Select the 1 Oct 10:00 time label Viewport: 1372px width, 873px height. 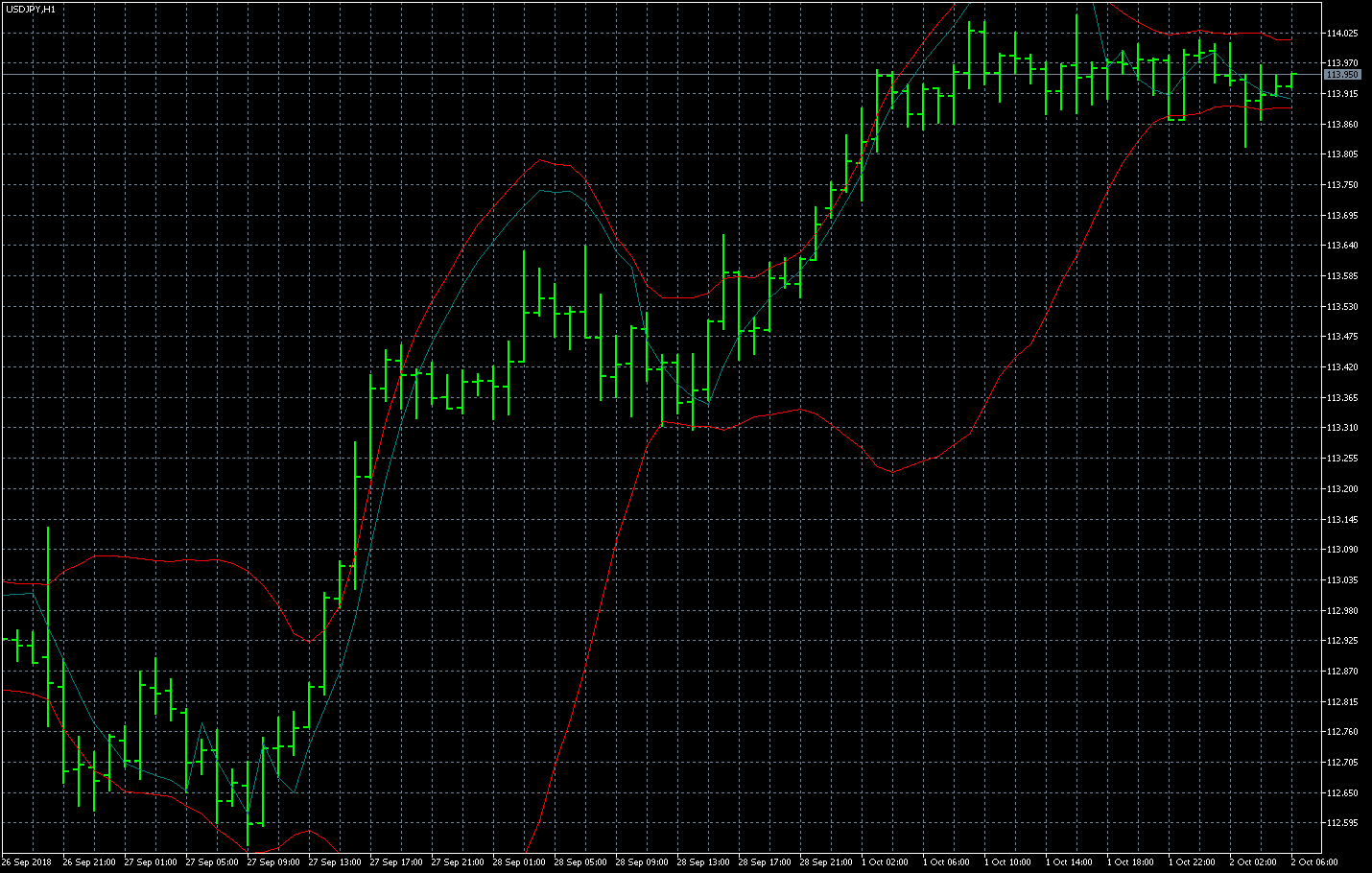(1007, 862)
